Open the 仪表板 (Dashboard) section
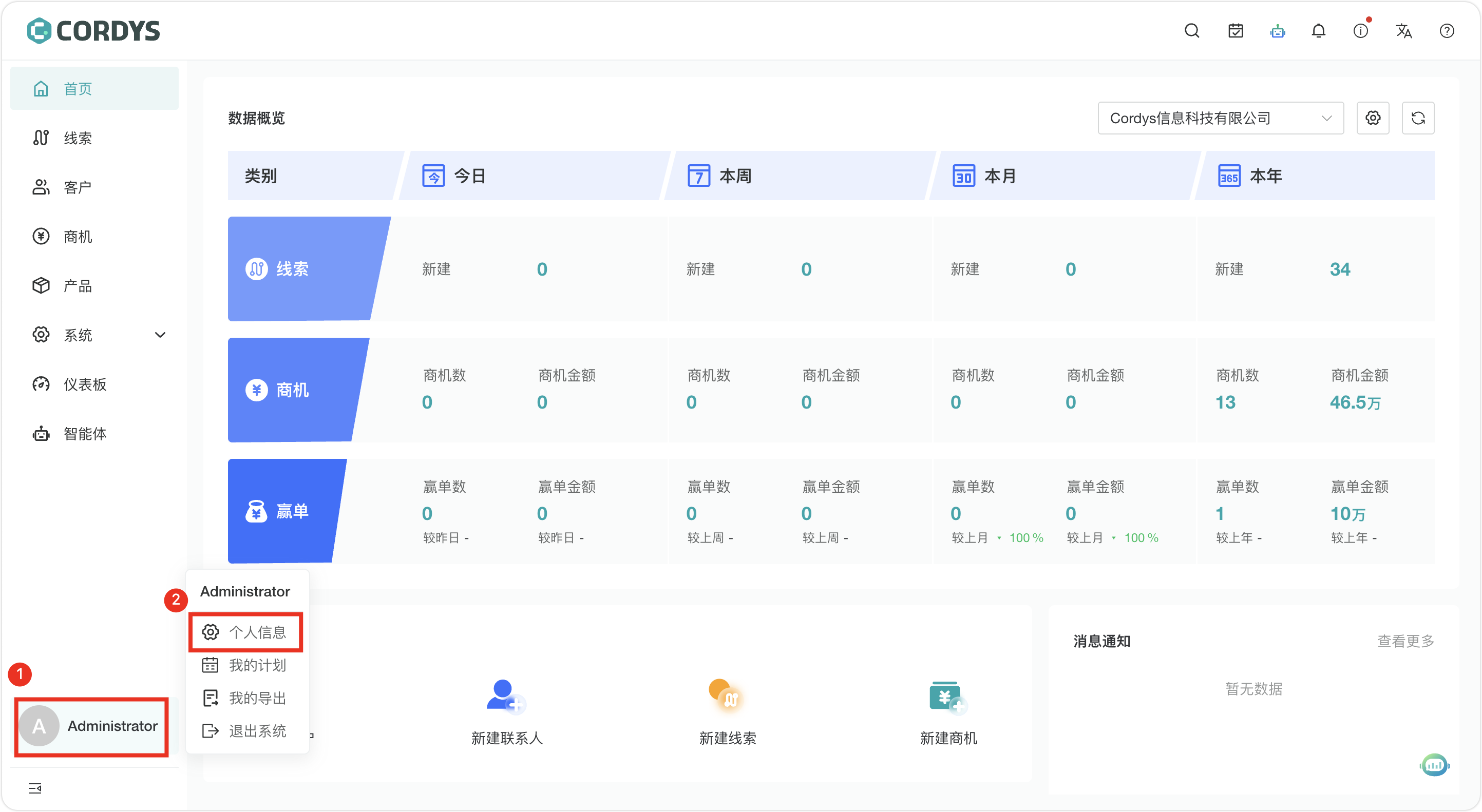This screenshot has height=812, width=1482. click(x=84, y=384)
